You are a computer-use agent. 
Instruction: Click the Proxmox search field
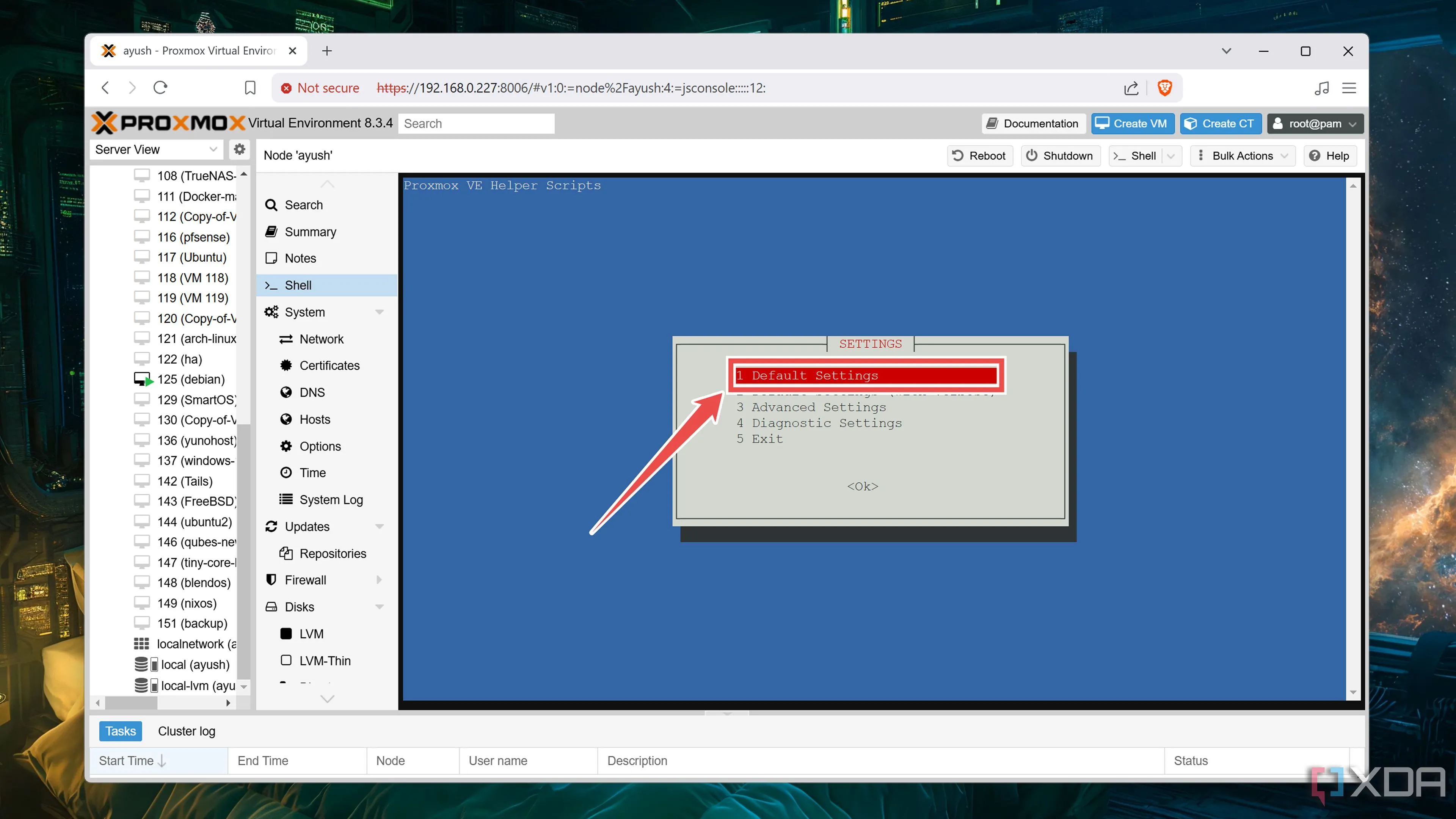tap(476, 123)
